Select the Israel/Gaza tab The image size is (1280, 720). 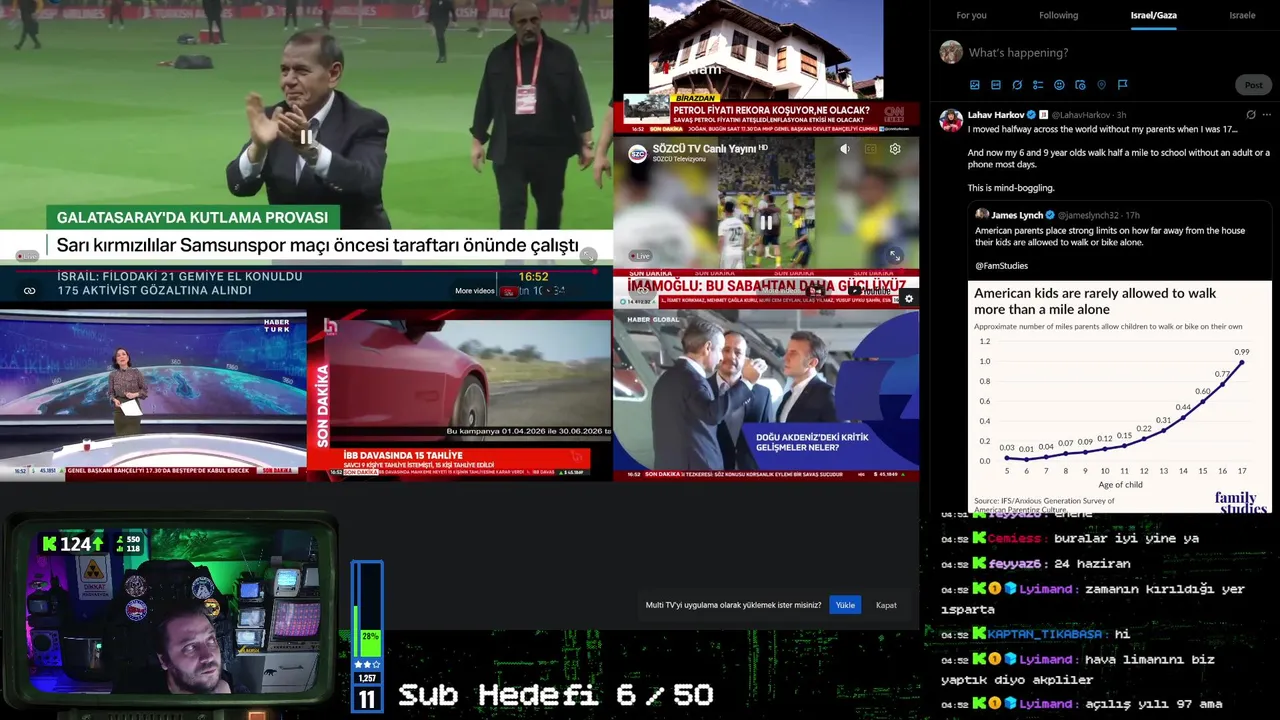pos(1153,15)
